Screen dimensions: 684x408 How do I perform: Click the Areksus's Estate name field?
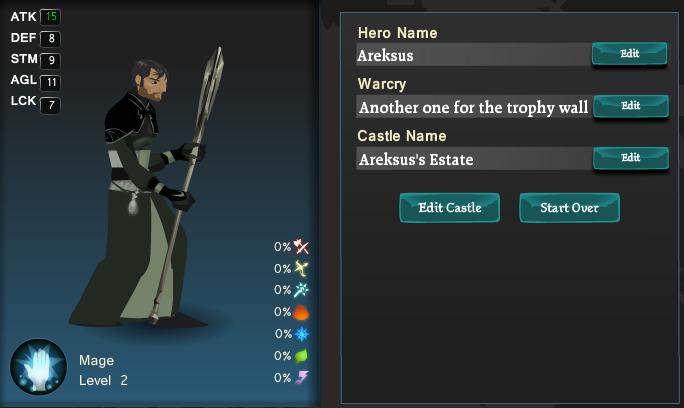point(474,159)
